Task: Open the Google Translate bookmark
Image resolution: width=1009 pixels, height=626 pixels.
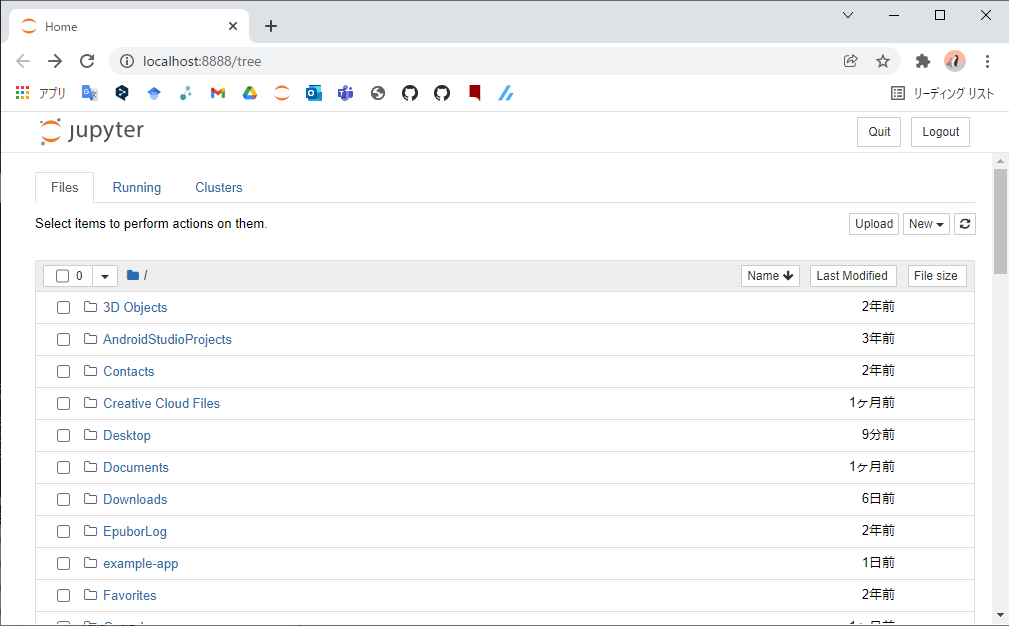Action: click(x=89, y=93)
